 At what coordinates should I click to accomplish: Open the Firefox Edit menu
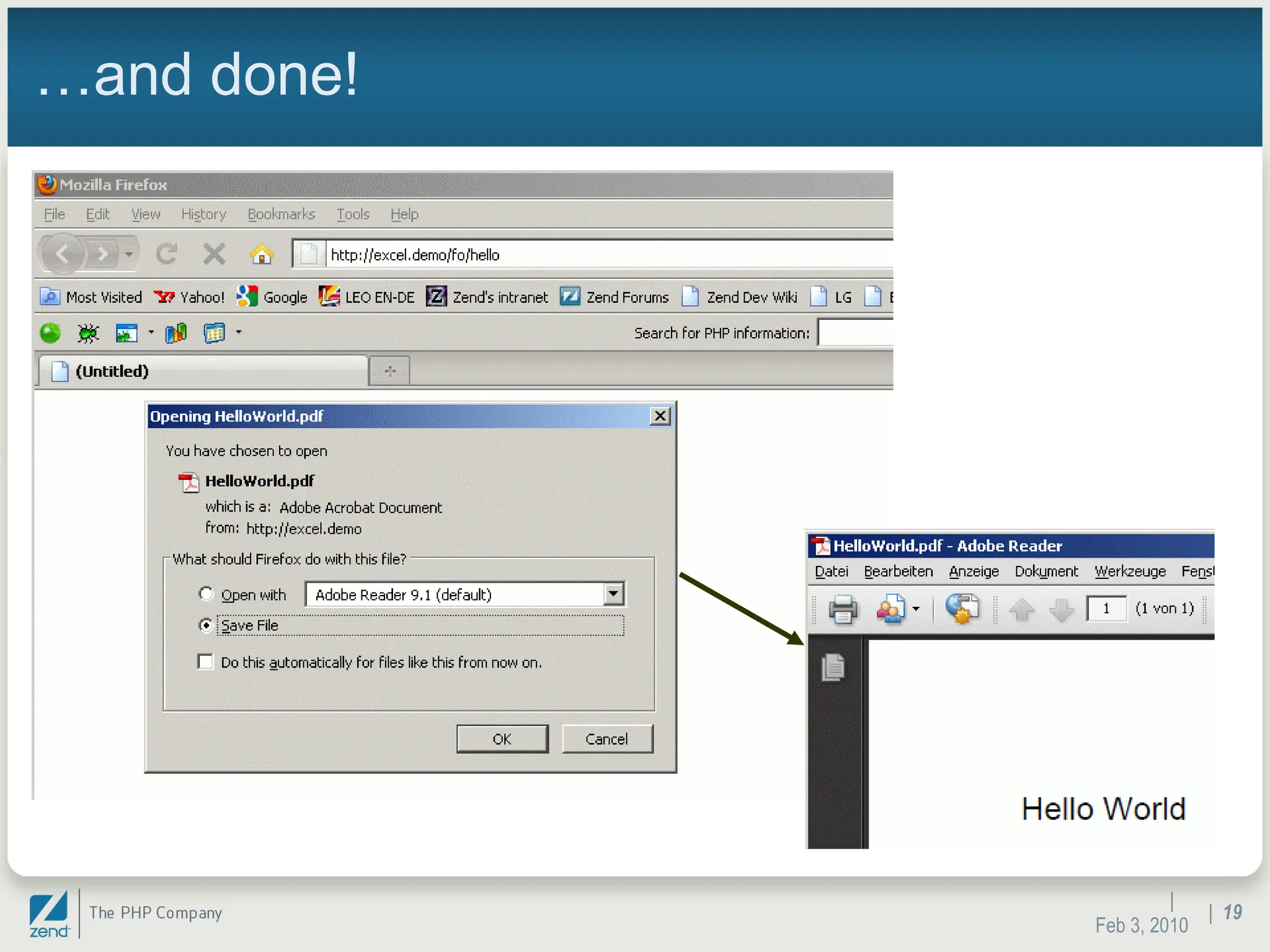97,214
